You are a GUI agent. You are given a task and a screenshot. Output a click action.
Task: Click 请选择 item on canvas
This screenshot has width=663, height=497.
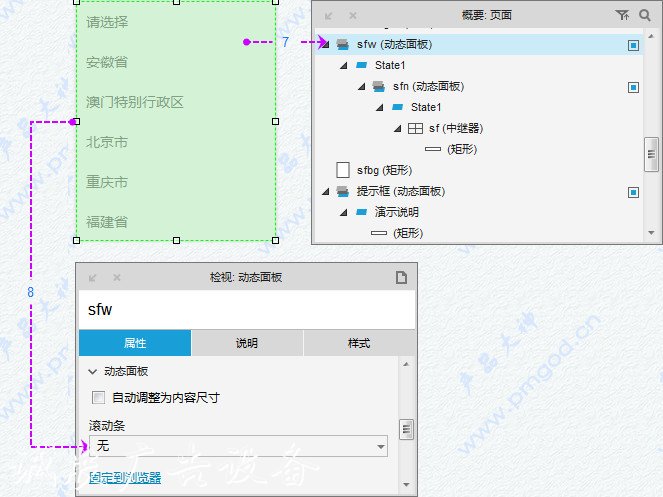click(x=107, y=22)
